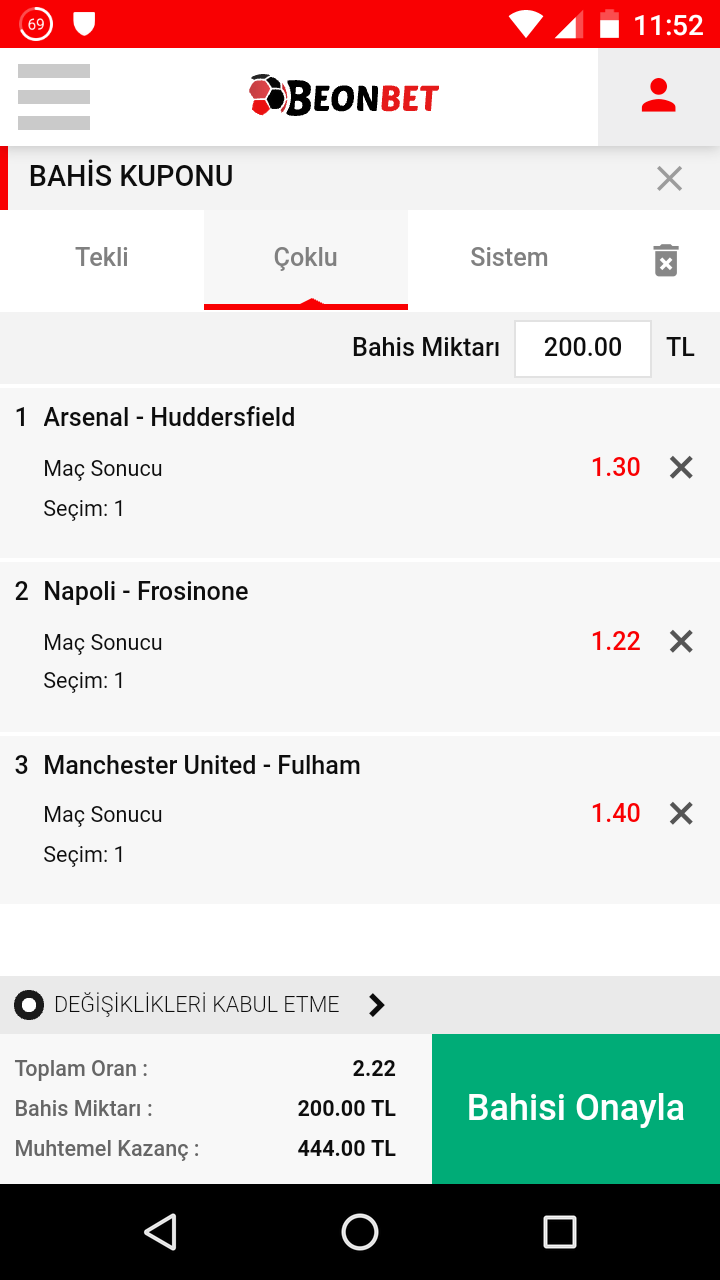Switch to the Tekli tab
Viewport: 720px width, 1280px height.
pos(102,258)
